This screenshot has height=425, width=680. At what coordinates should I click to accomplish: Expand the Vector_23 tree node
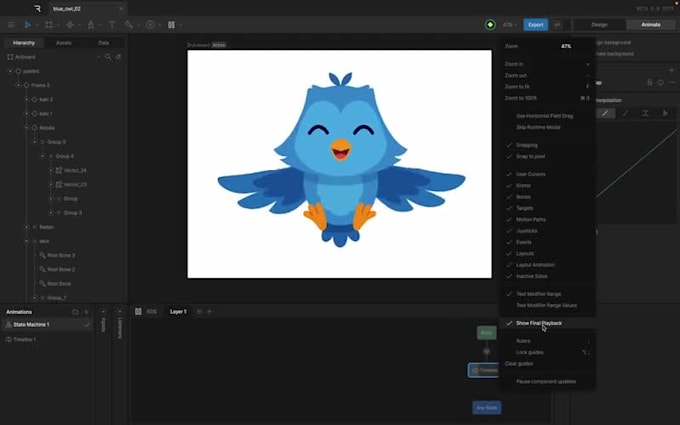[x=51, y=184]
